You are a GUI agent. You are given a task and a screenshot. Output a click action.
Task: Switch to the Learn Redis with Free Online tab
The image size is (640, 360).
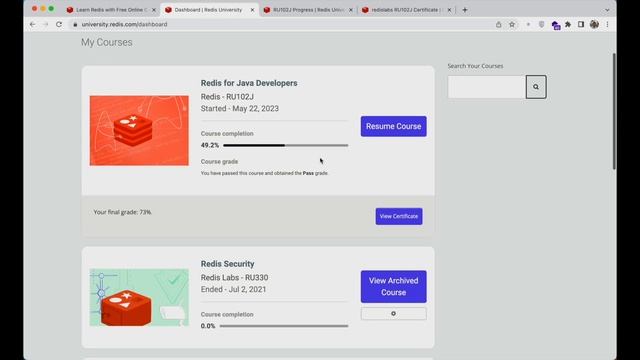(x=111, y=10)
